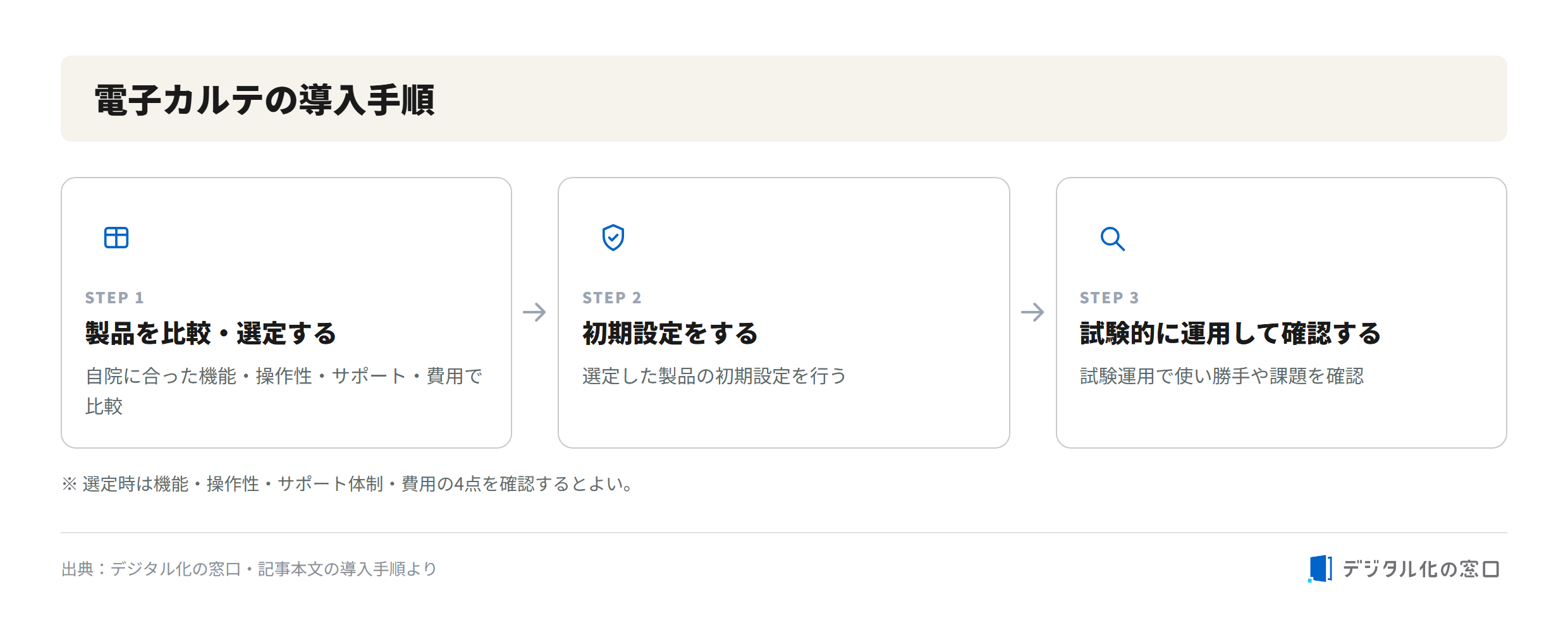
Task: Select the STEP 3 label
Action: tap(1110, 298)
